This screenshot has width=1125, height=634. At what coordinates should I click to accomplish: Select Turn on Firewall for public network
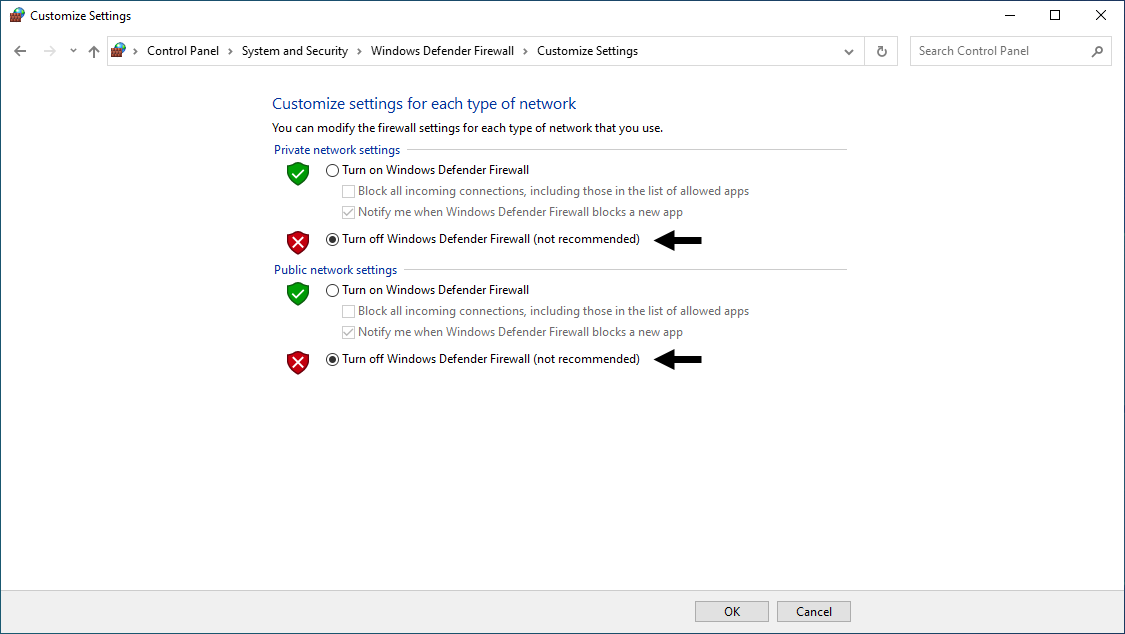coord(332,290)
